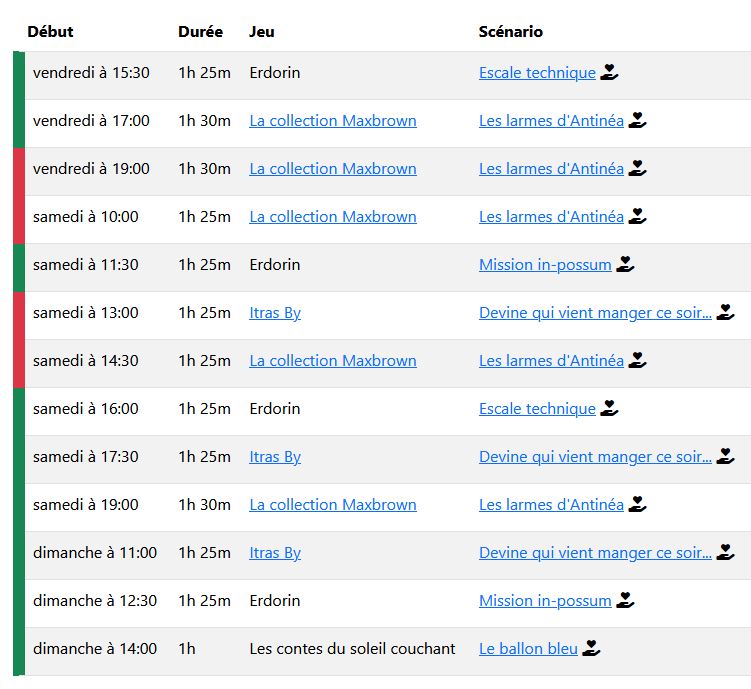Click the Début column header
The width and height of the screenshot is (751, 689).
pos(50,31)
